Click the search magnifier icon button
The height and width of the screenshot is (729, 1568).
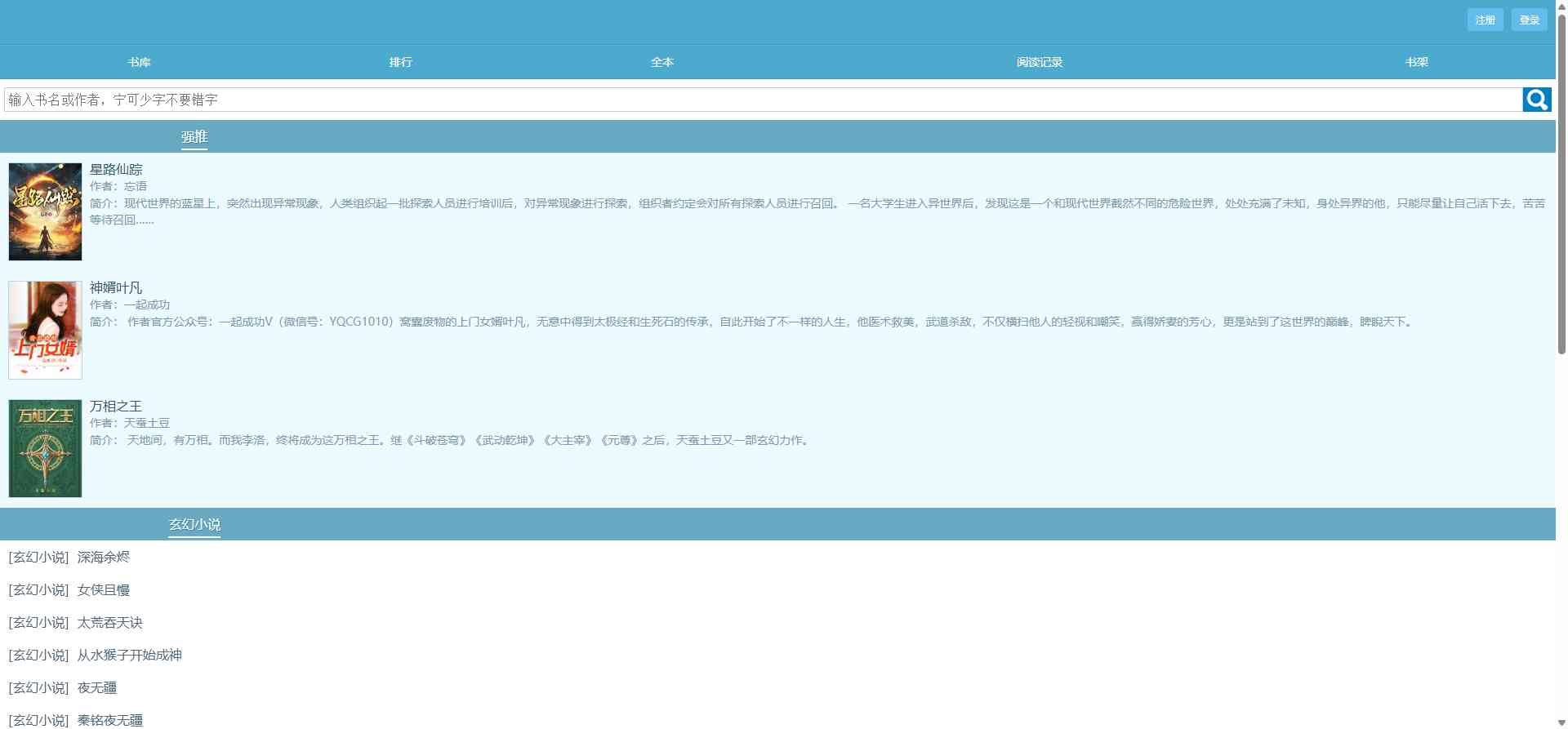click(1536, 100)
